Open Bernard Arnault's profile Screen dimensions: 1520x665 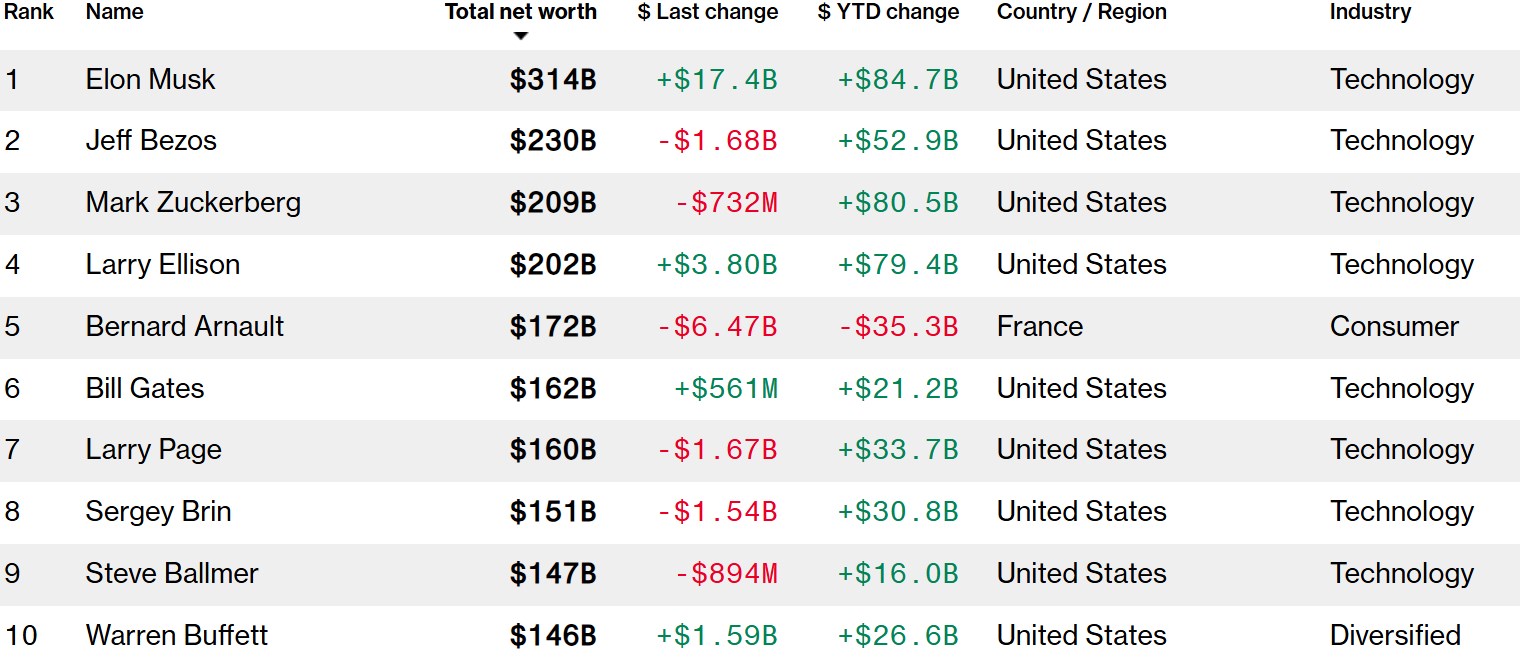(185, 327)
